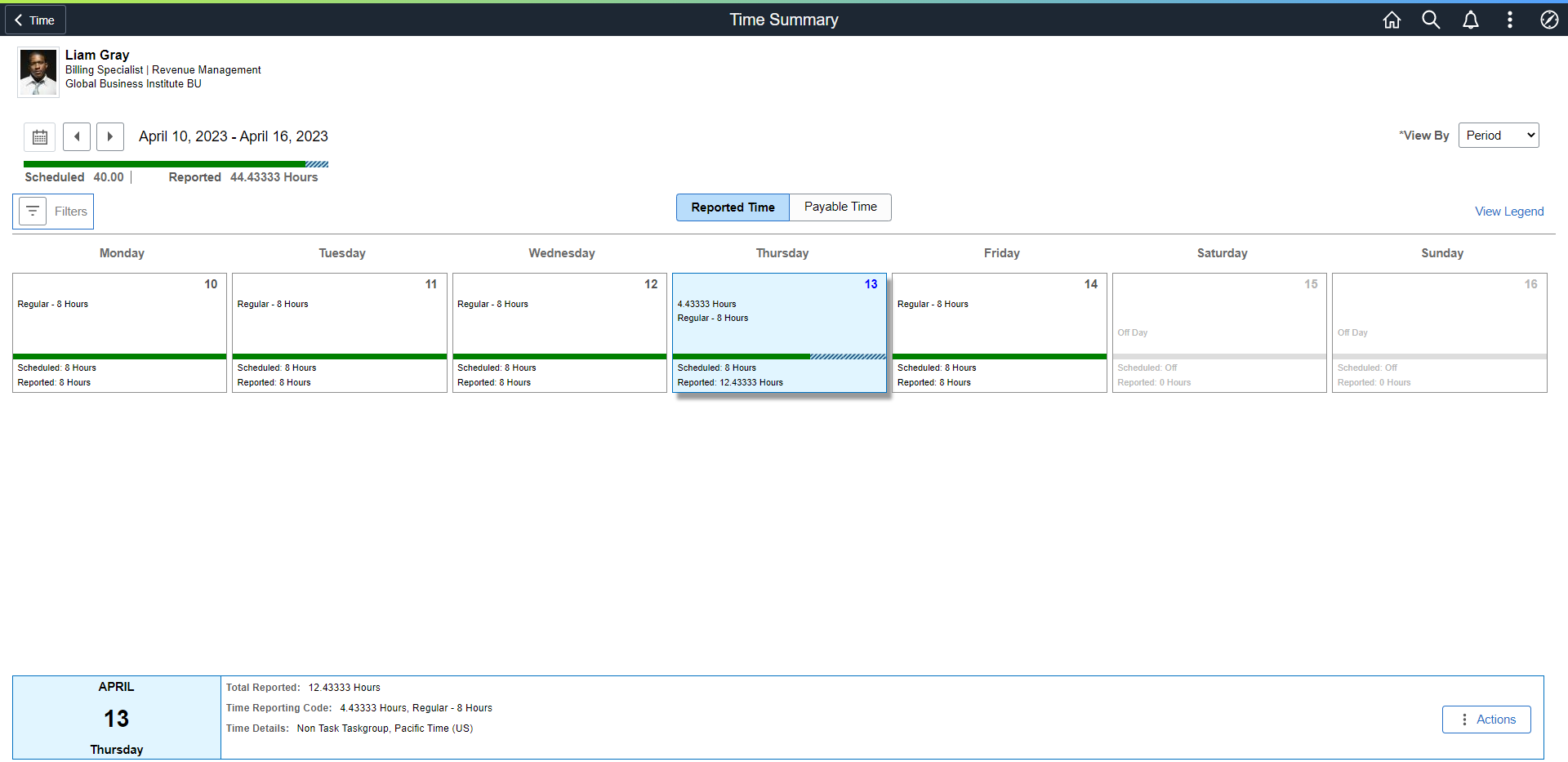Screen dimensions: 1568x762
Task: Open the Actions menu for April 13
Action: point(1486,720)
